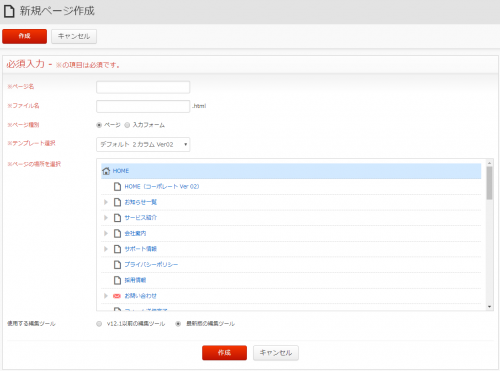Click page icon of HOME (コーポレート Ver 02)
Screen dimensions: 500x371
(x=117, y=186)
